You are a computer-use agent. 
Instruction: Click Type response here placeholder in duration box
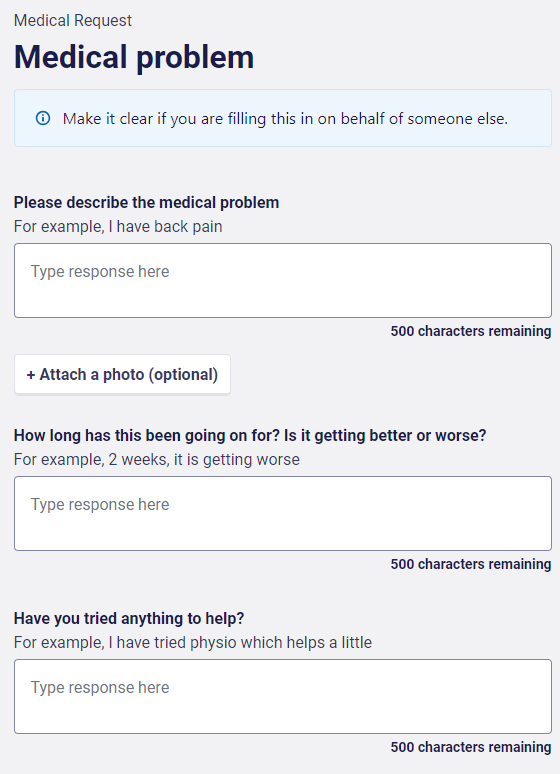point(100,504)
